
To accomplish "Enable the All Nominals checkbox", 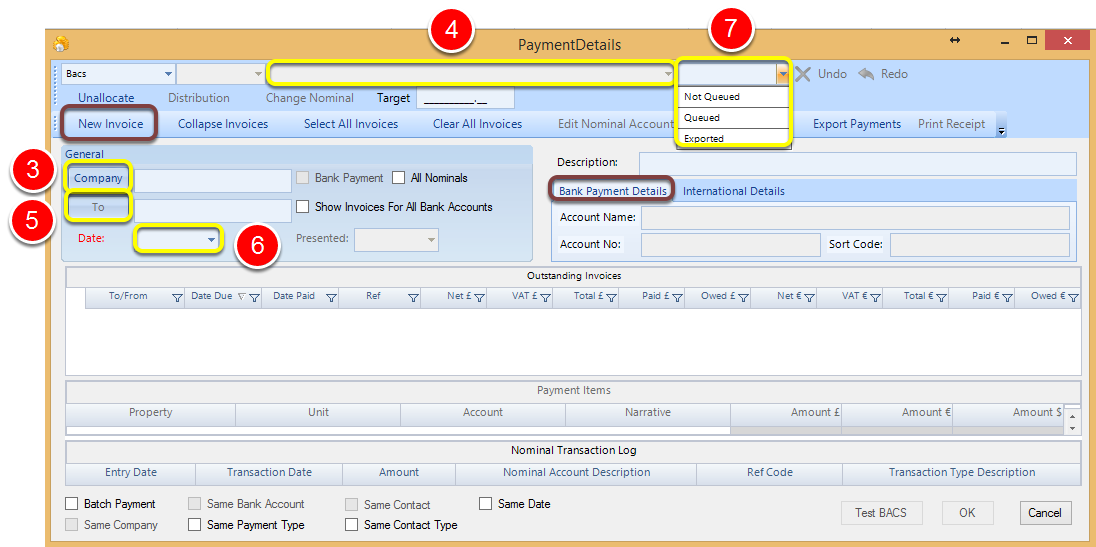I will coord(398,178).
